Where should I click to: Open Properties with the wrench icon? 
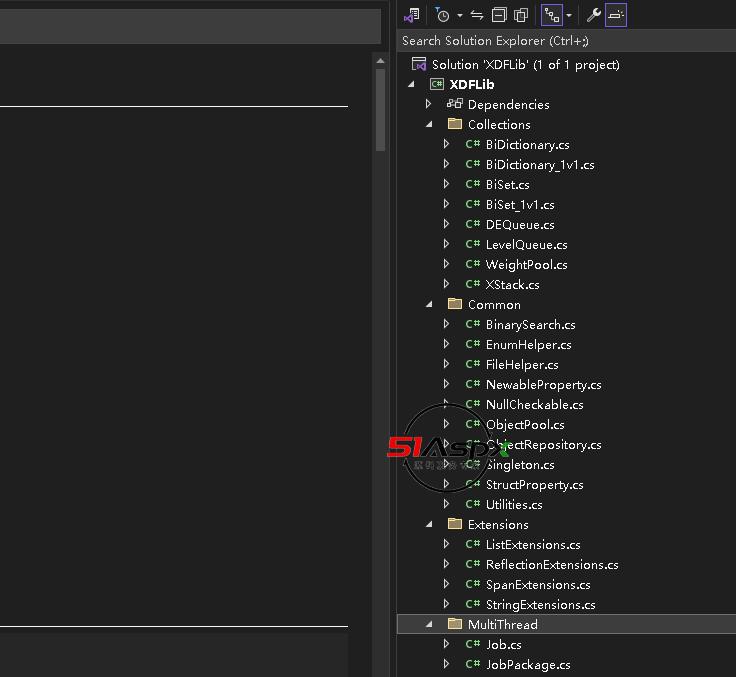[593, 15]
